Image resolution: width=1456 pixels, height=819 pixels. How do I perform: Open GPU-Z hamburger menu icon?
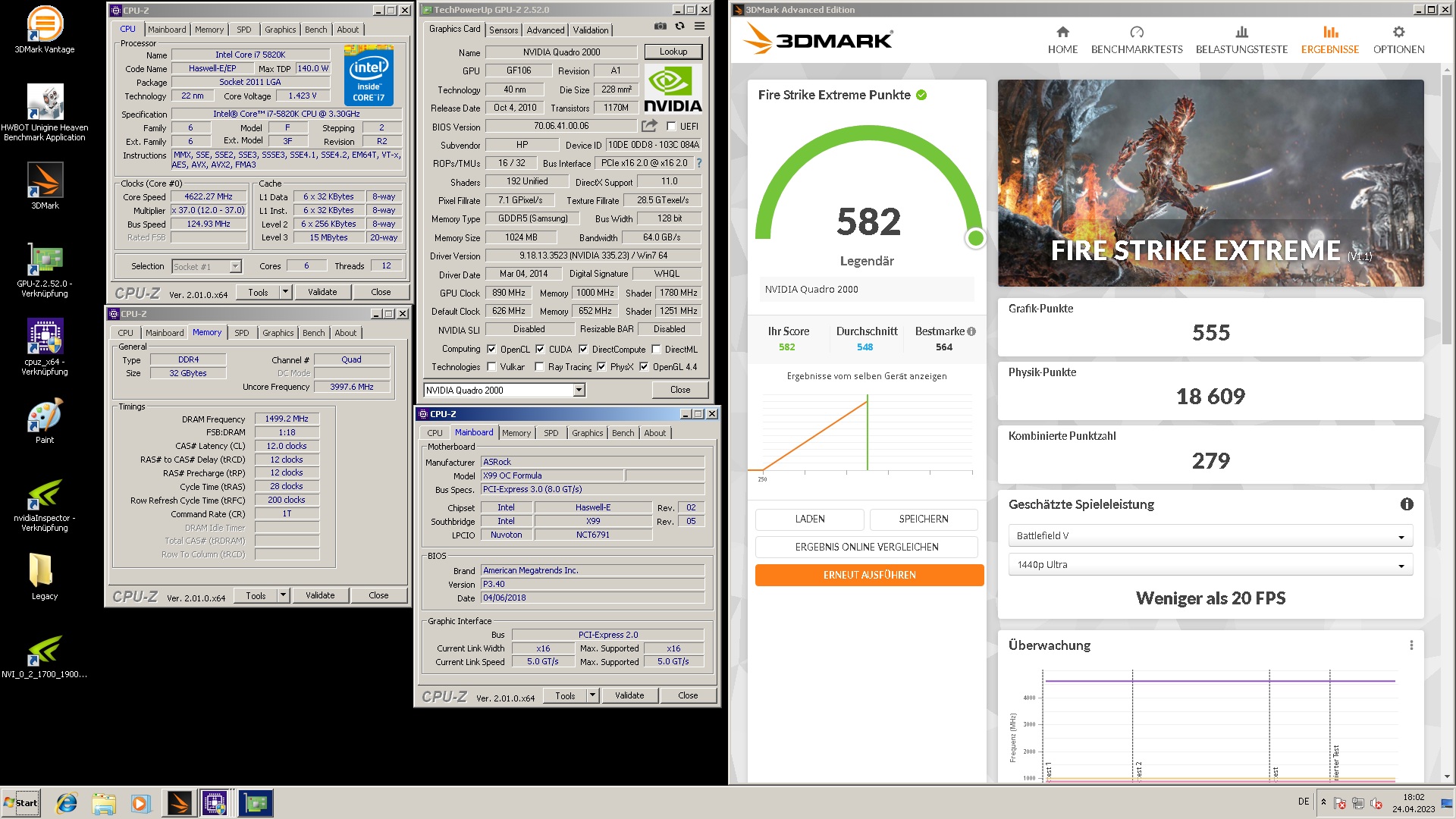point(699,27)
